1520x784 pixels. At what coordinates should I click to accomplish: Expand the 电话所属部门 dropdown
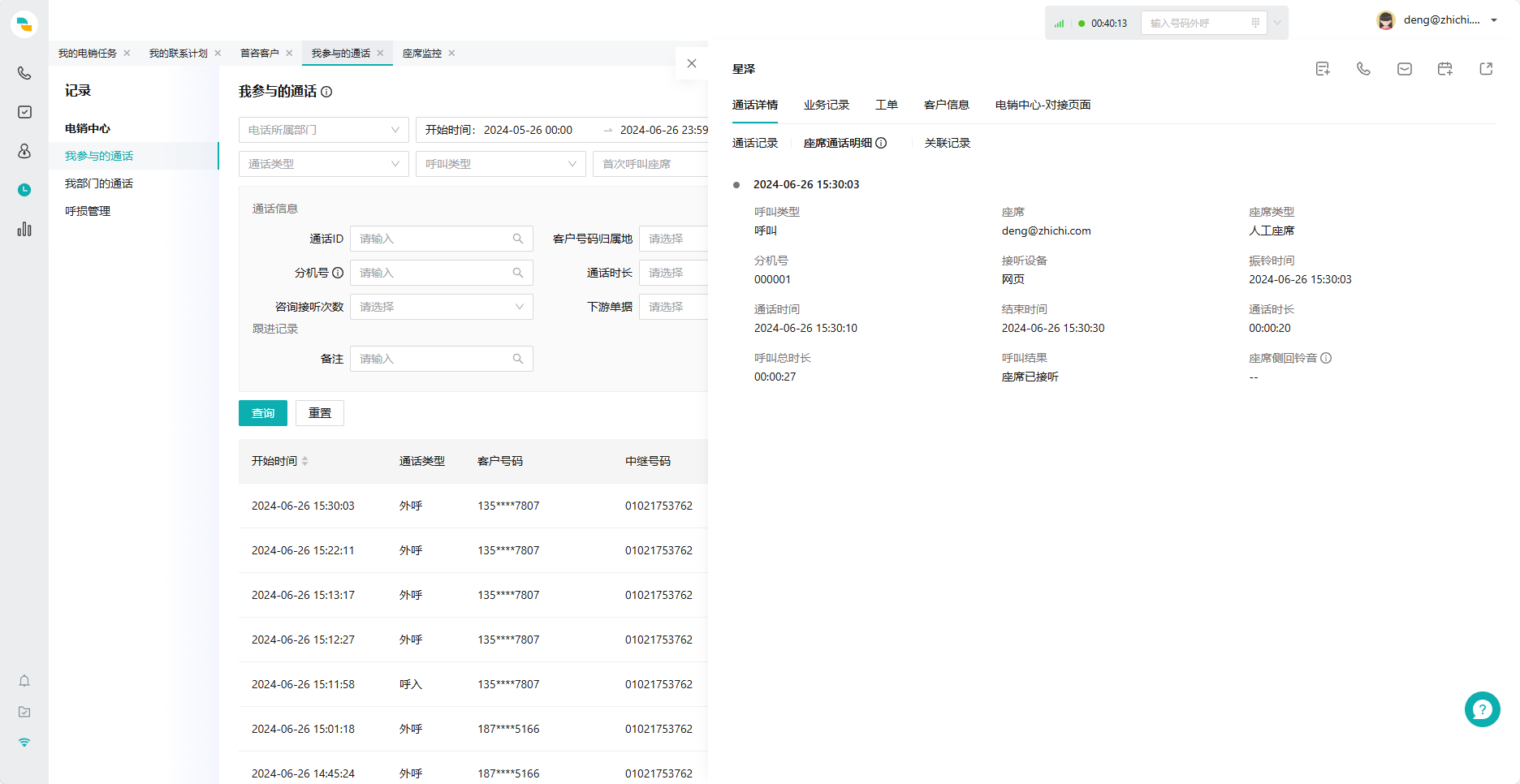(x=324, y=130)
